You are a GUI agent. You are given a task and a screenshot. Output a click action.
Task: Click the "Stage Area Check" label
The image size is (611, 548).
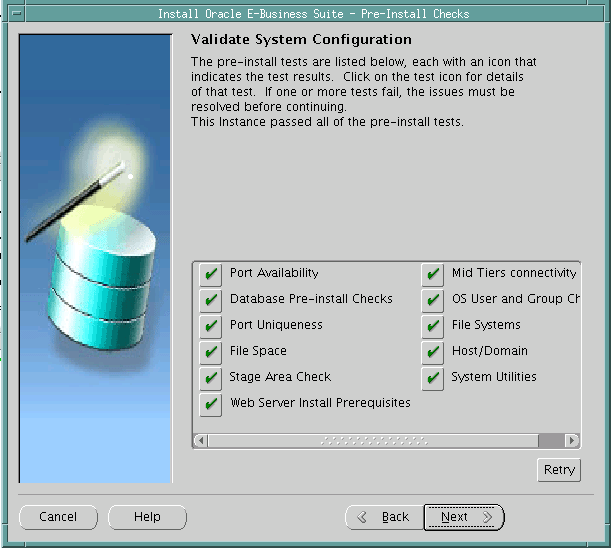(280, 377)
